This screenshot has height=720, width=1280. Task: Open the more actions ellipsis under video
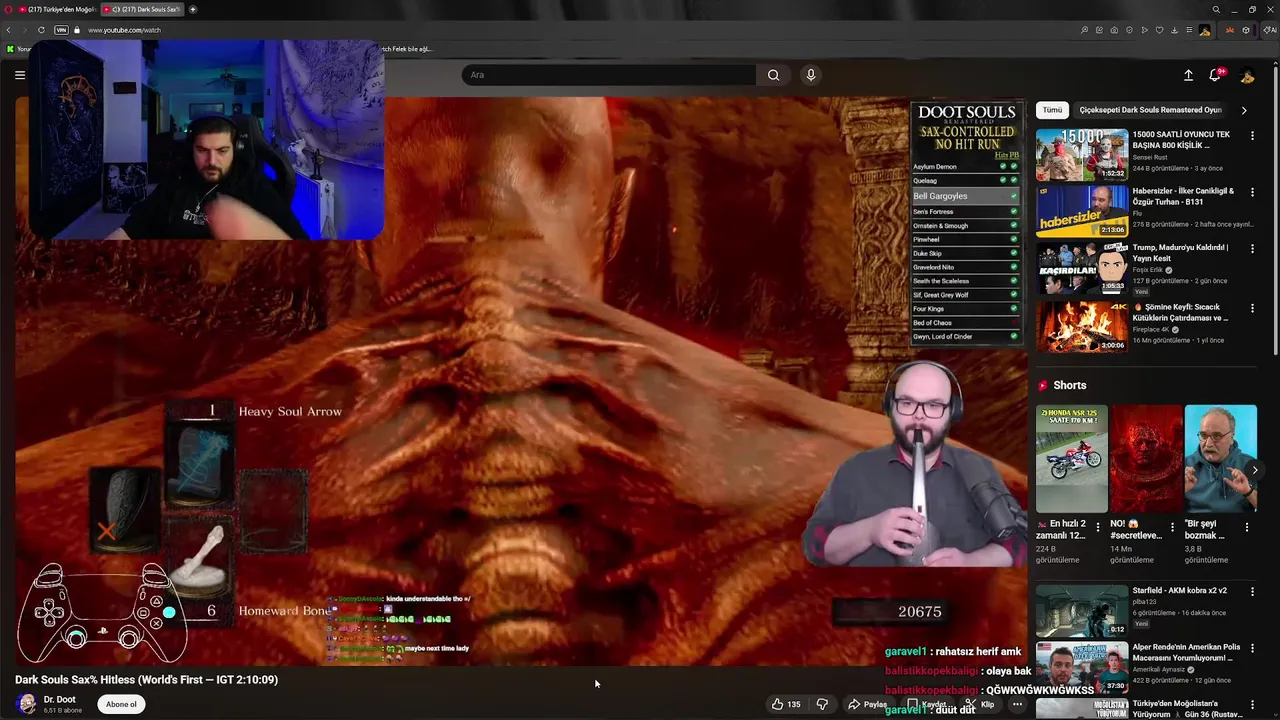point(1017,704)
